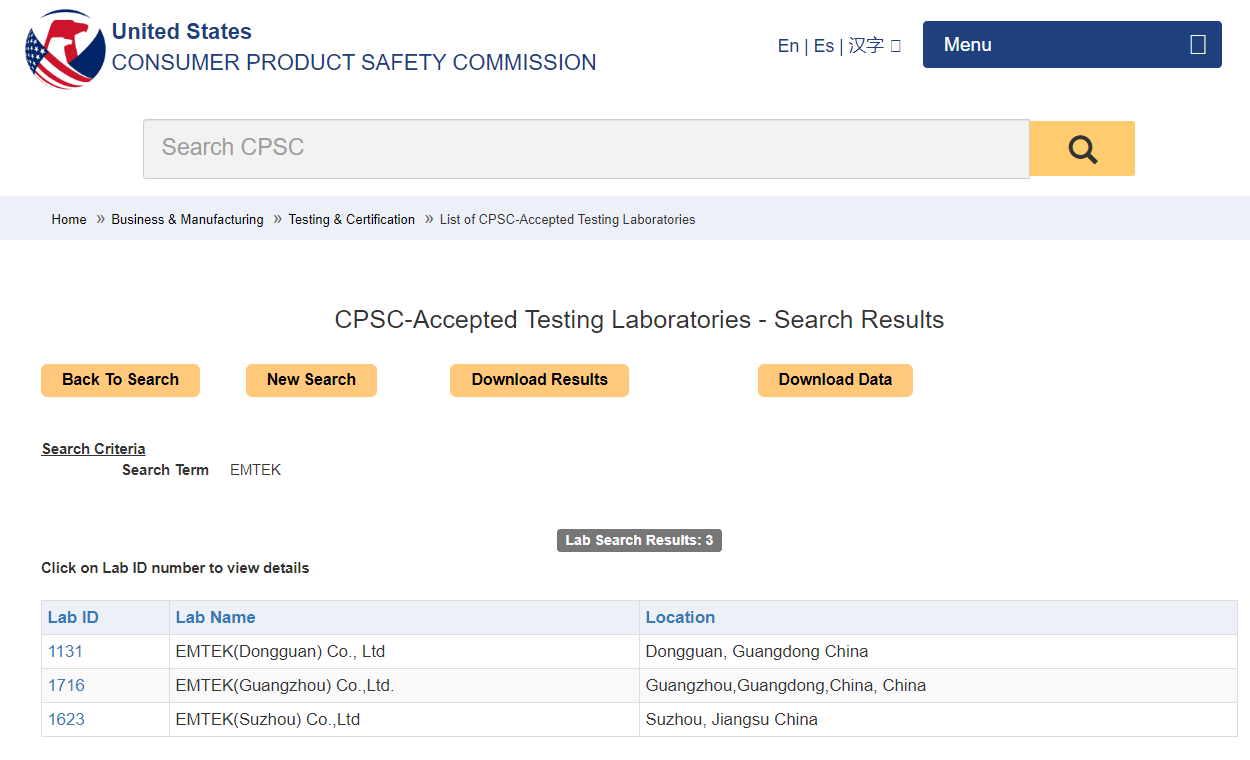Click Download Results button
This screenshot has height=760, width=1250.
(x=539, y=380)
